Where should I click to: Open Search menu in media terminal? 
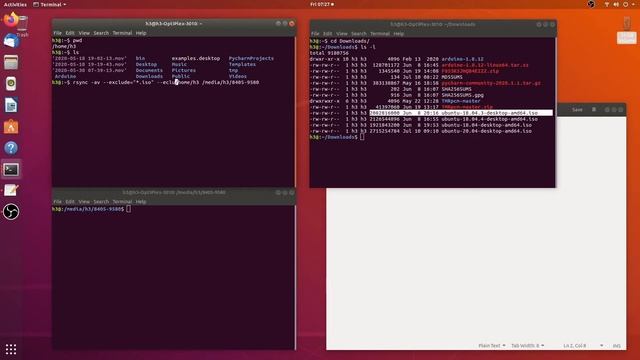coord(101,202)
